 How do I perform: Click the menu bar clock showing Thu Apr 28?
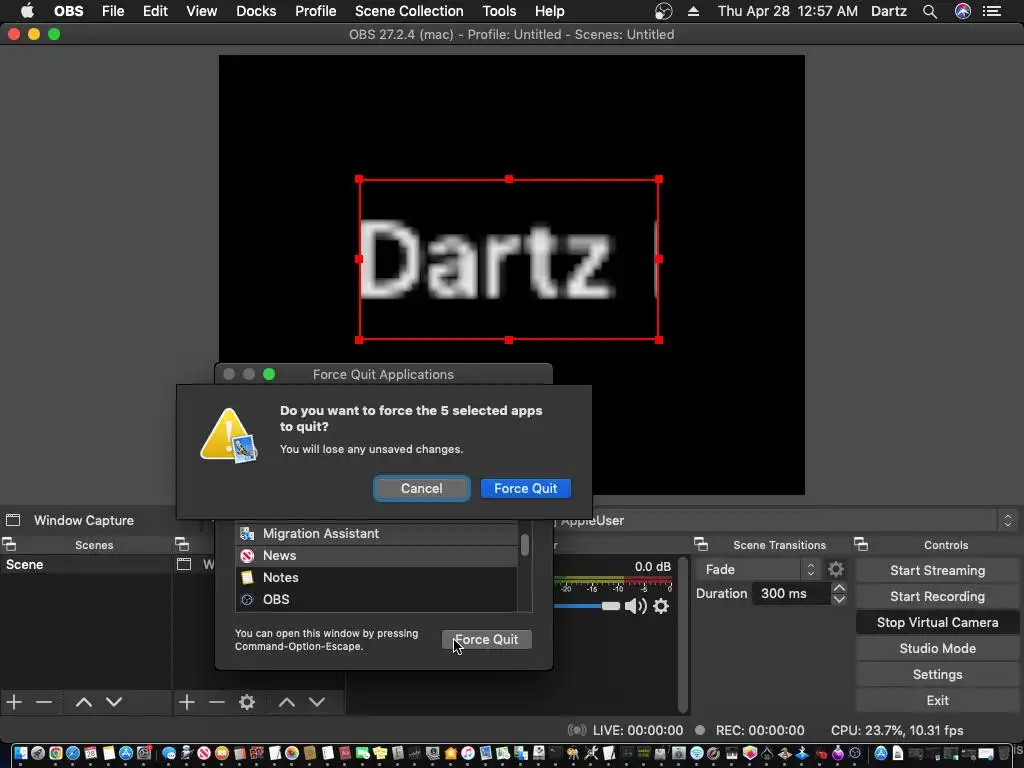(x=787, y=11)
